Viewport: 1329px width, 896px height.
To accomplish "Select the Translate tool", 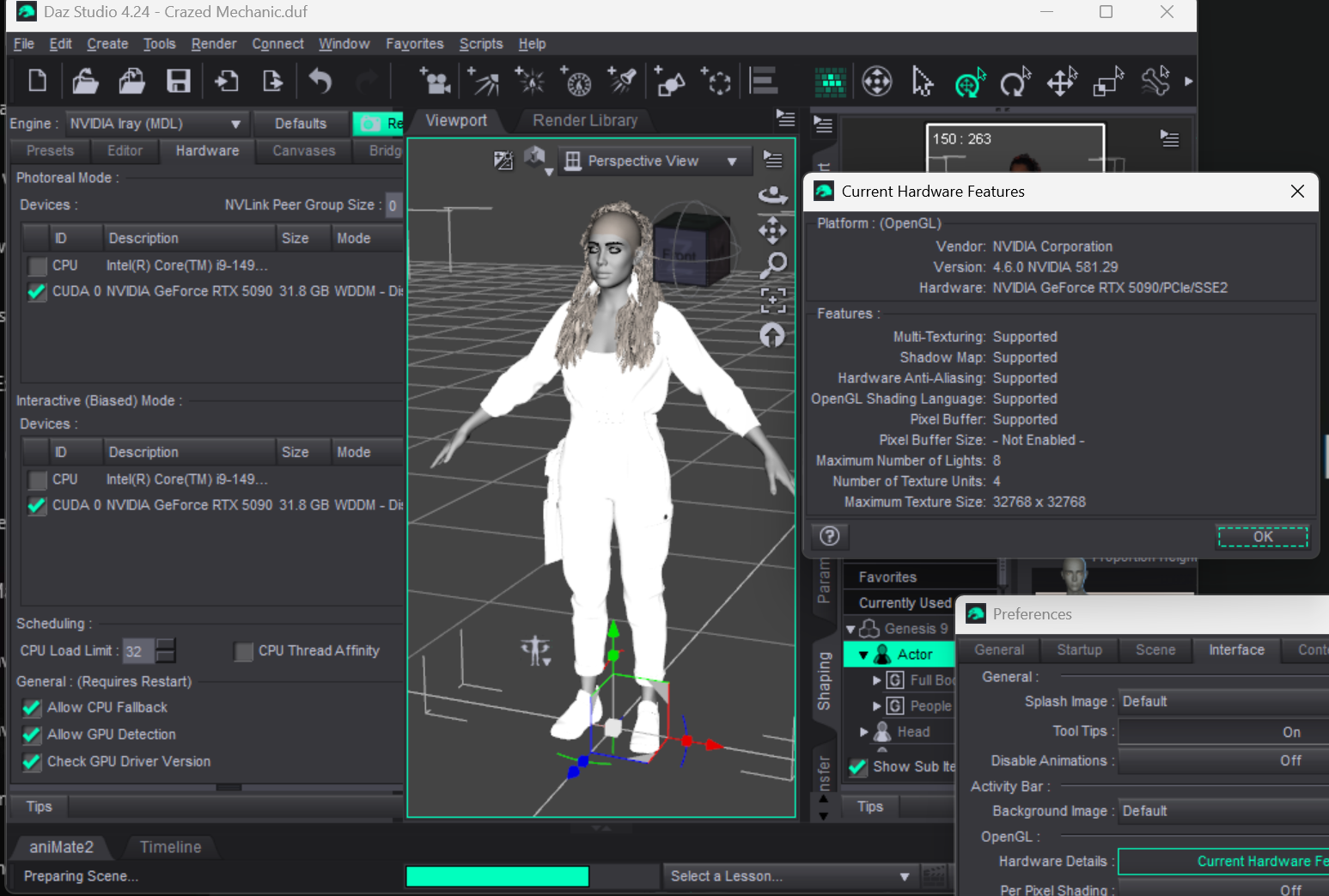I will click(x=1062, y=82).
